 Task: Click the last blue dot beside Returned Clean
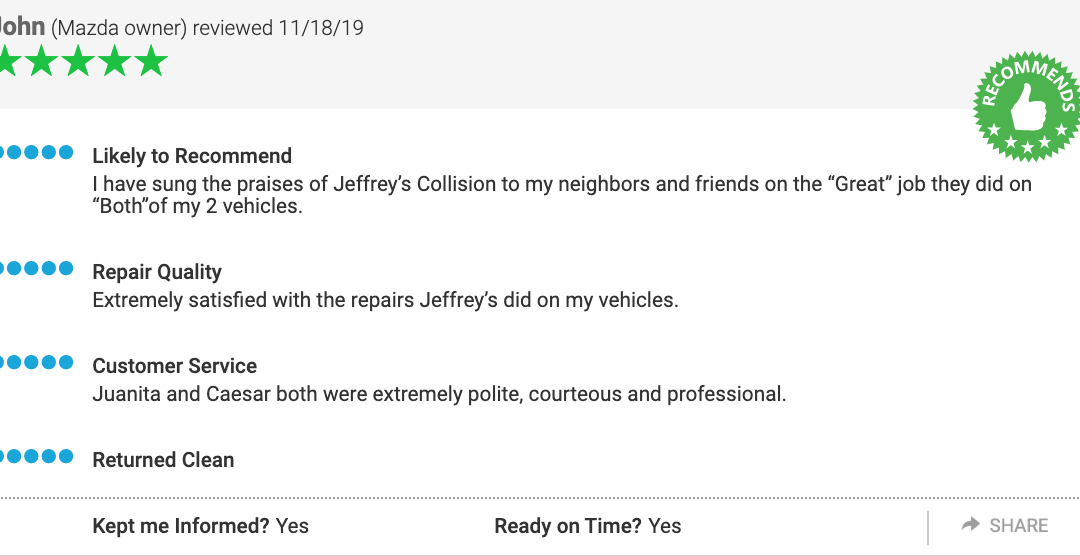pyautogui.click(x=65, y=456)
